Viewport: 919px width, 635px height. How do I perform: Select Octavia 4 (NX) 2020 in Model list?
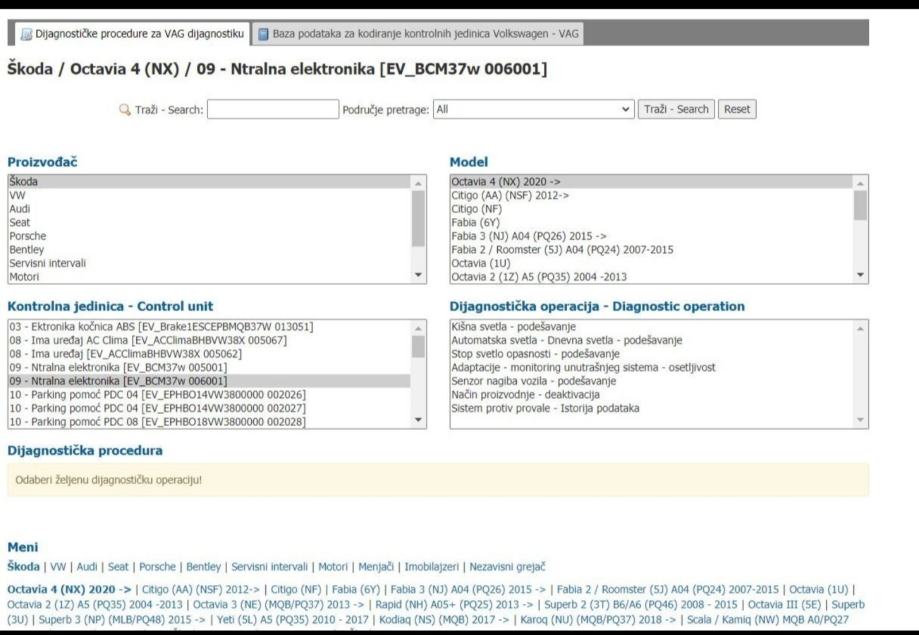point(652,182)
